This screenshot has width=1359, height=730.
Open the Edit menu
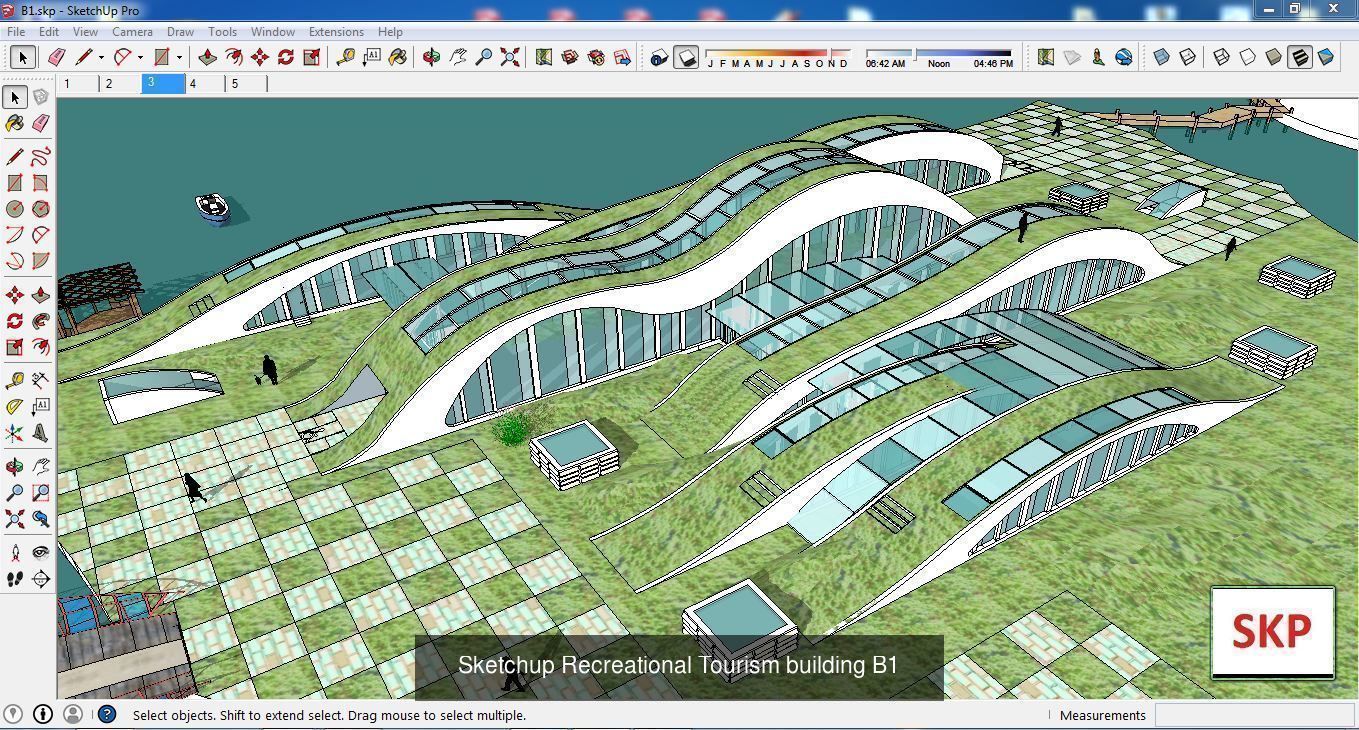(x=48, y=32)
